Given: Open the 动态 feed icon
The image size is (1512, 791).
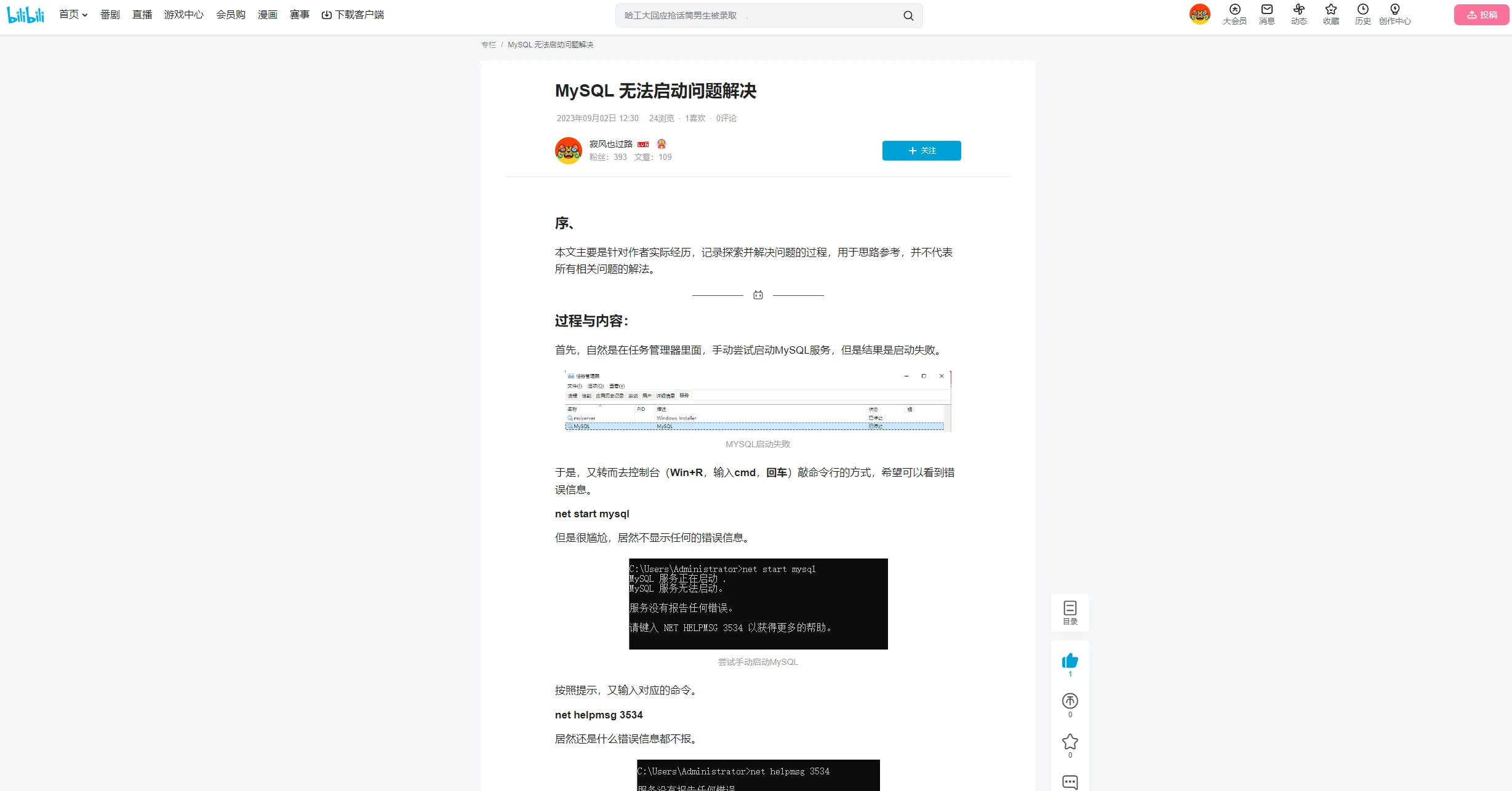Looking at the screenshot, I should pos(1299,14).
